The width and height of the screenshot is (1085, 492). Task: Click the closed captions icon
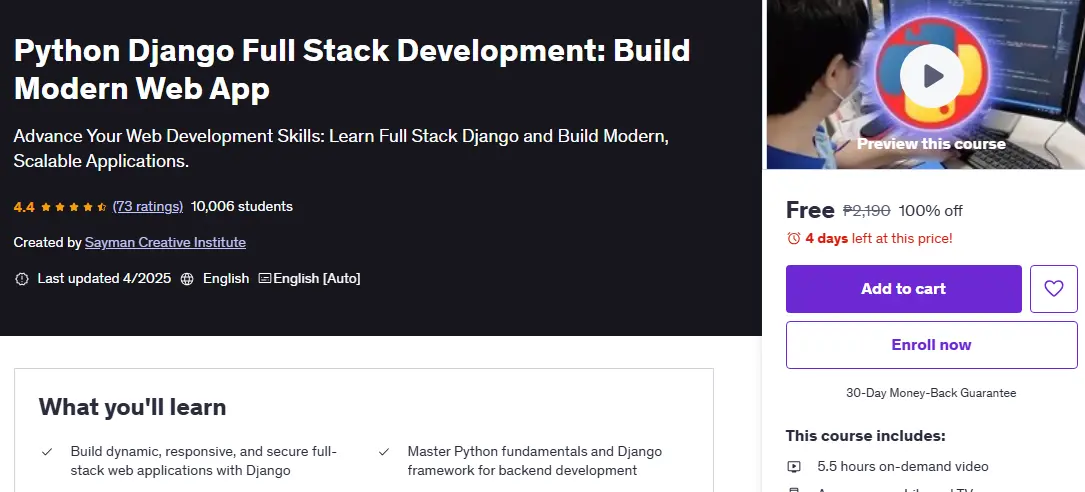(264, 278)
